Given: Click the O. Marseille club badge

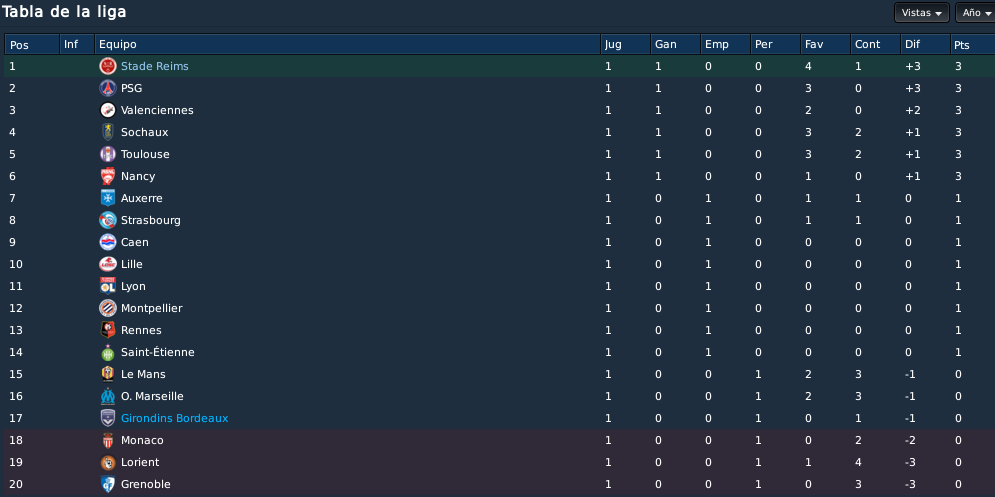Looking at the screenshot, I should click(108, 396).
